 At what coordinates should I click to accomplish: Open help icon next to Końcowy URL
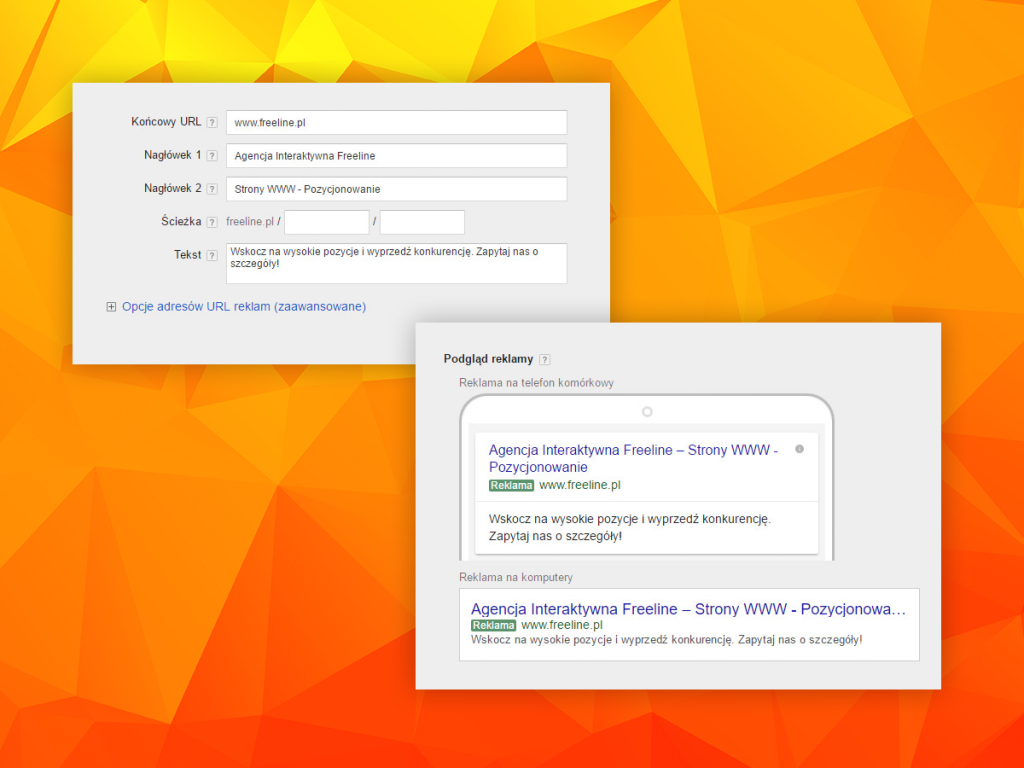coord(212,122)
